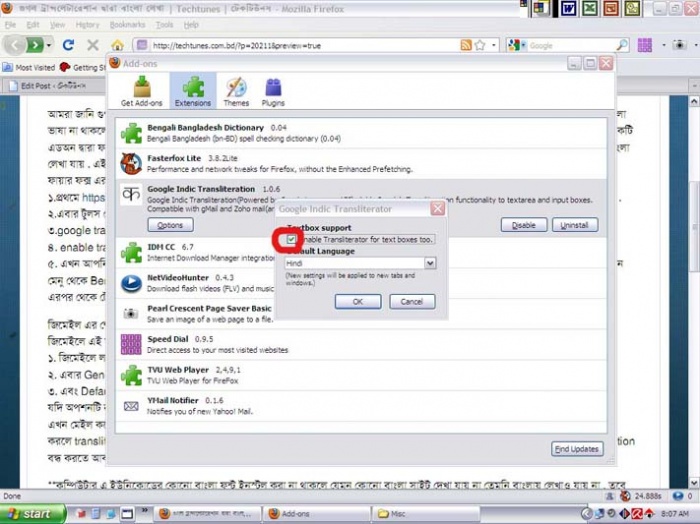Switch to Add-ons window in taskbar
The width and height of the screenshot is (700, 524).
[x=316, y=514]
